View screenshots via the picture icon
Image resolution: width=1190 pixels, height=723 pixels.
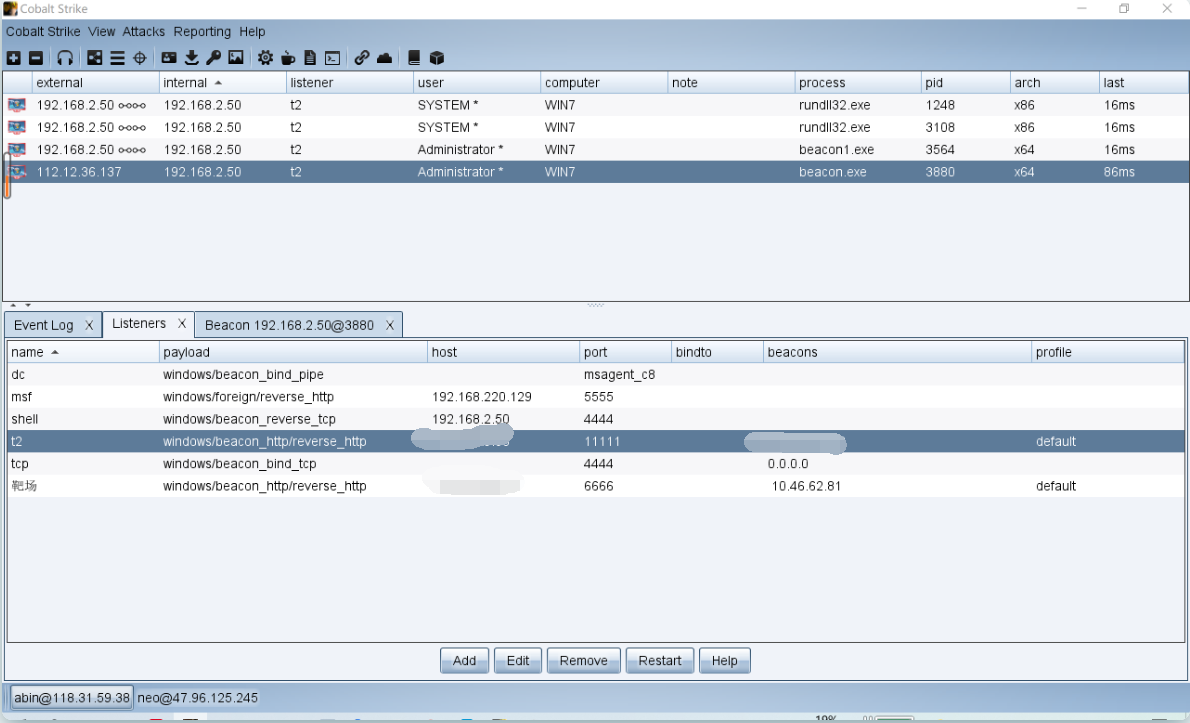click(236, 58)
